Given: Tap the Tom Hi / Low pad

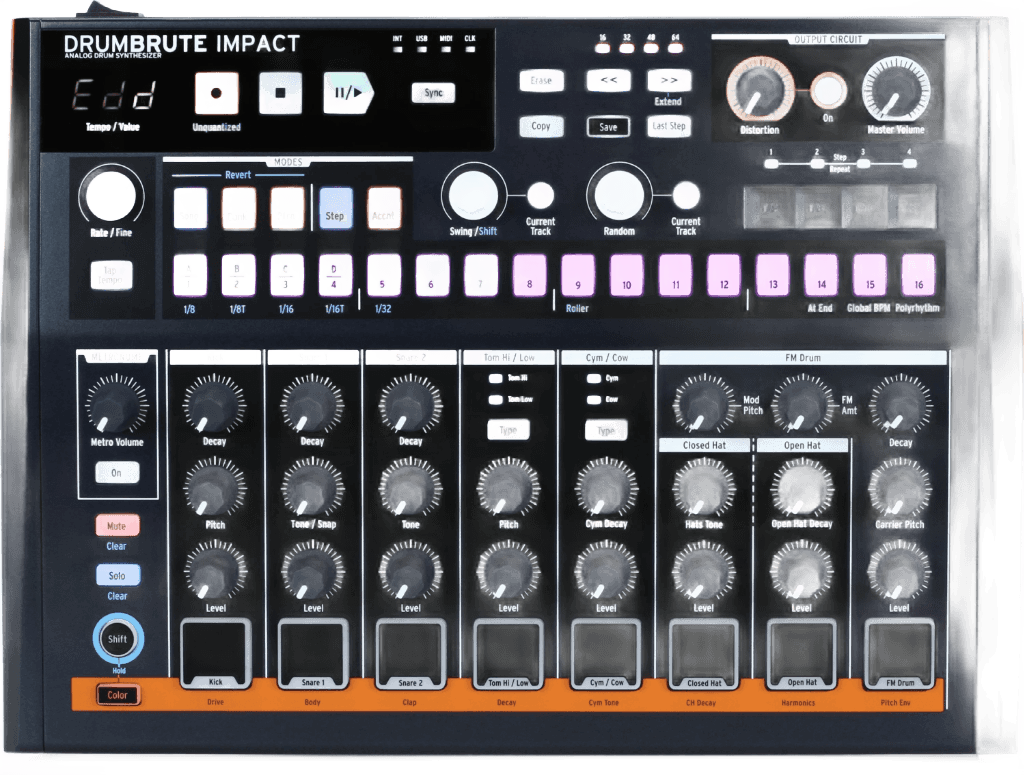Looking at the screenshot, I should (x=509, y=652).
